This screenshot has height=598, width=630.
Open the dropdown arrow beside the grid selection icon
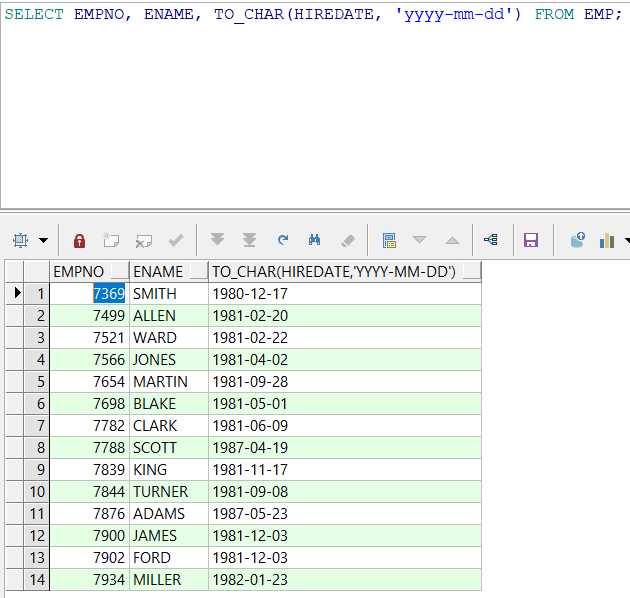coord(43,240)
